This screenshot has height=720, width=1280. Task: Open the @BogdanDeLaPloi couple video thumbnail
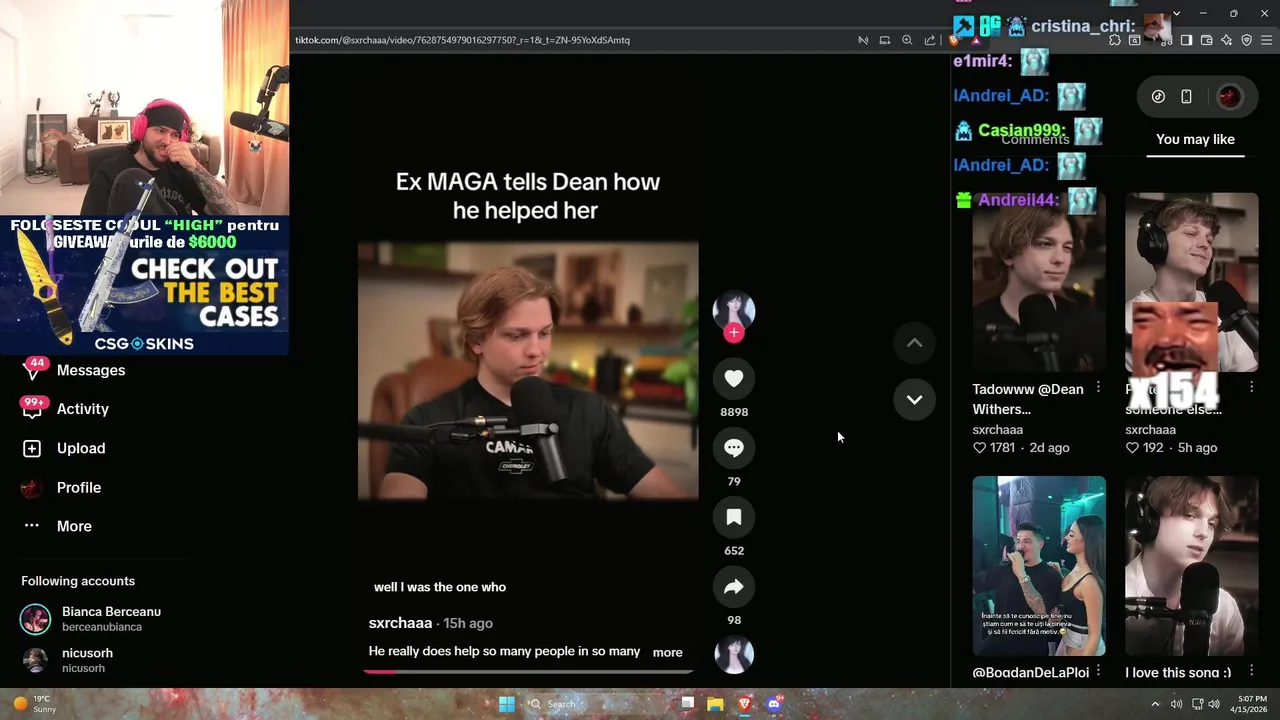(x=1039, y=566)
